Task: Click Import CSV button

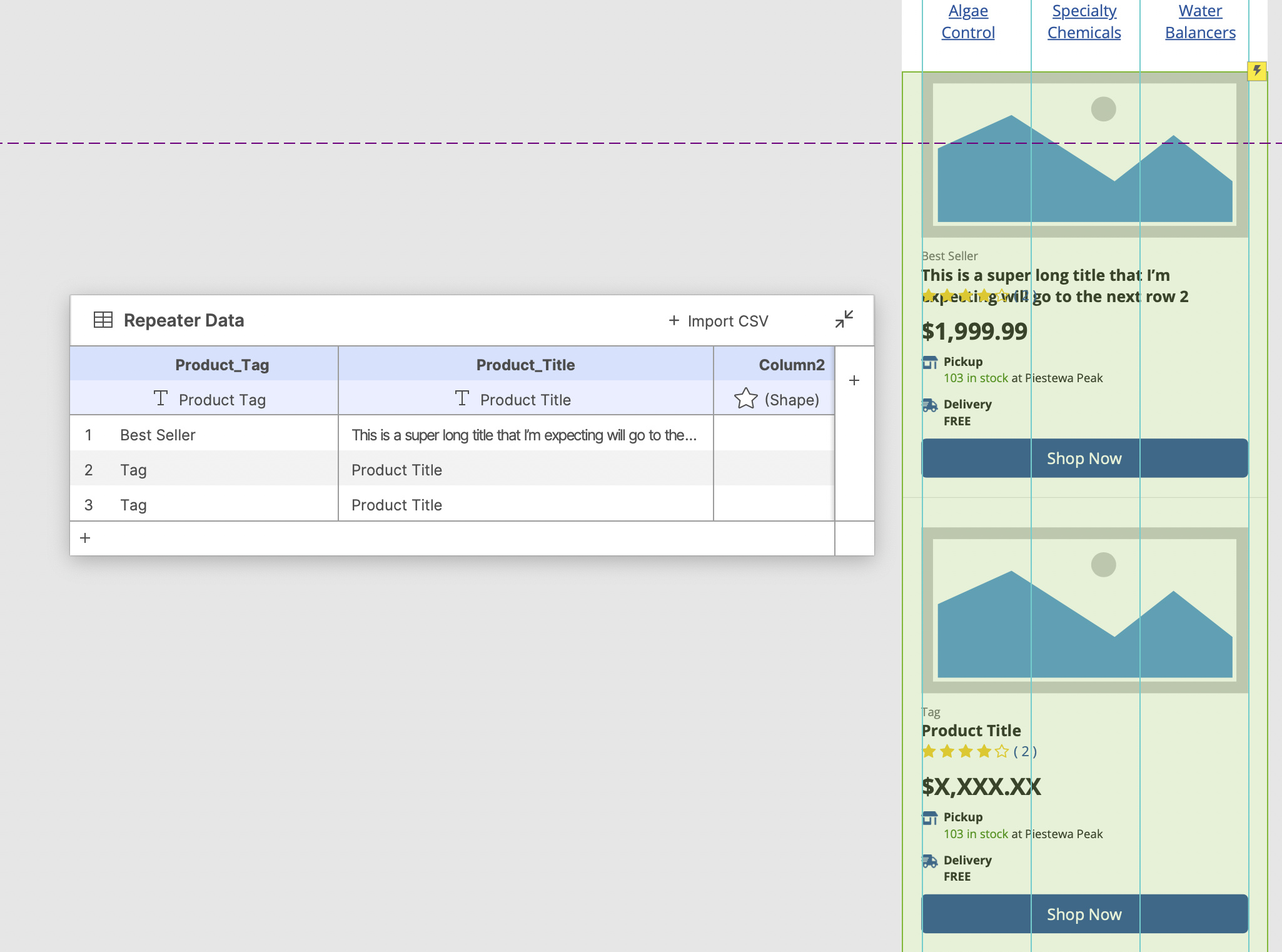Action: 719,321
